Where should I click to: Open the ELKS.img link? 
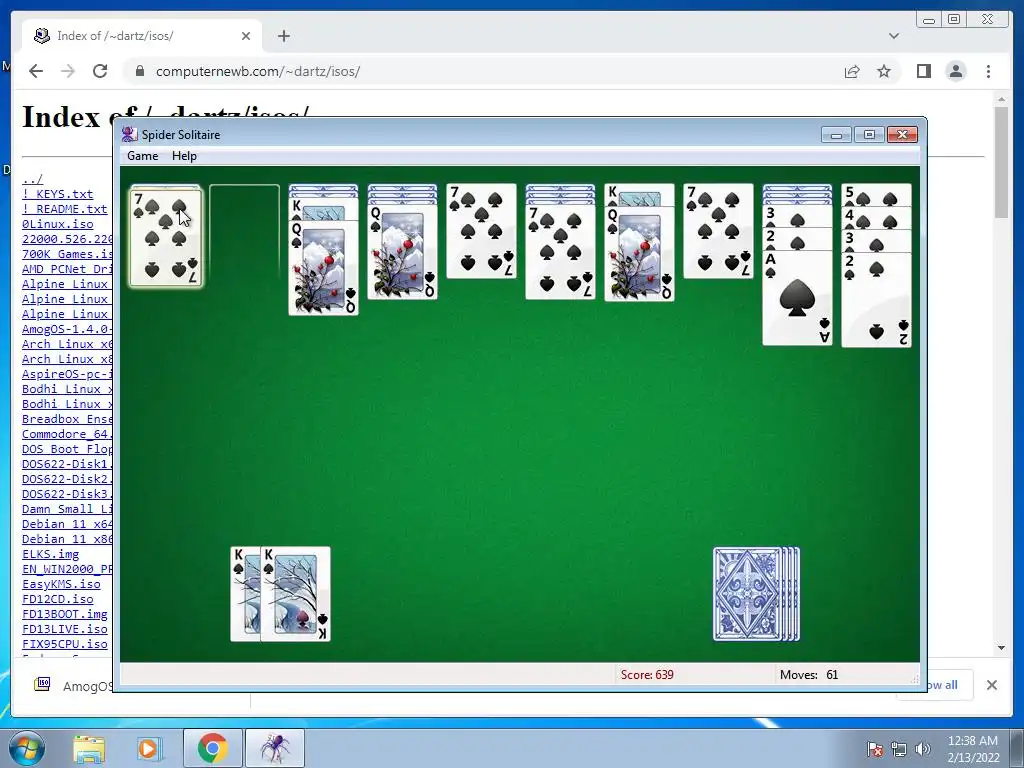[50, 554]
